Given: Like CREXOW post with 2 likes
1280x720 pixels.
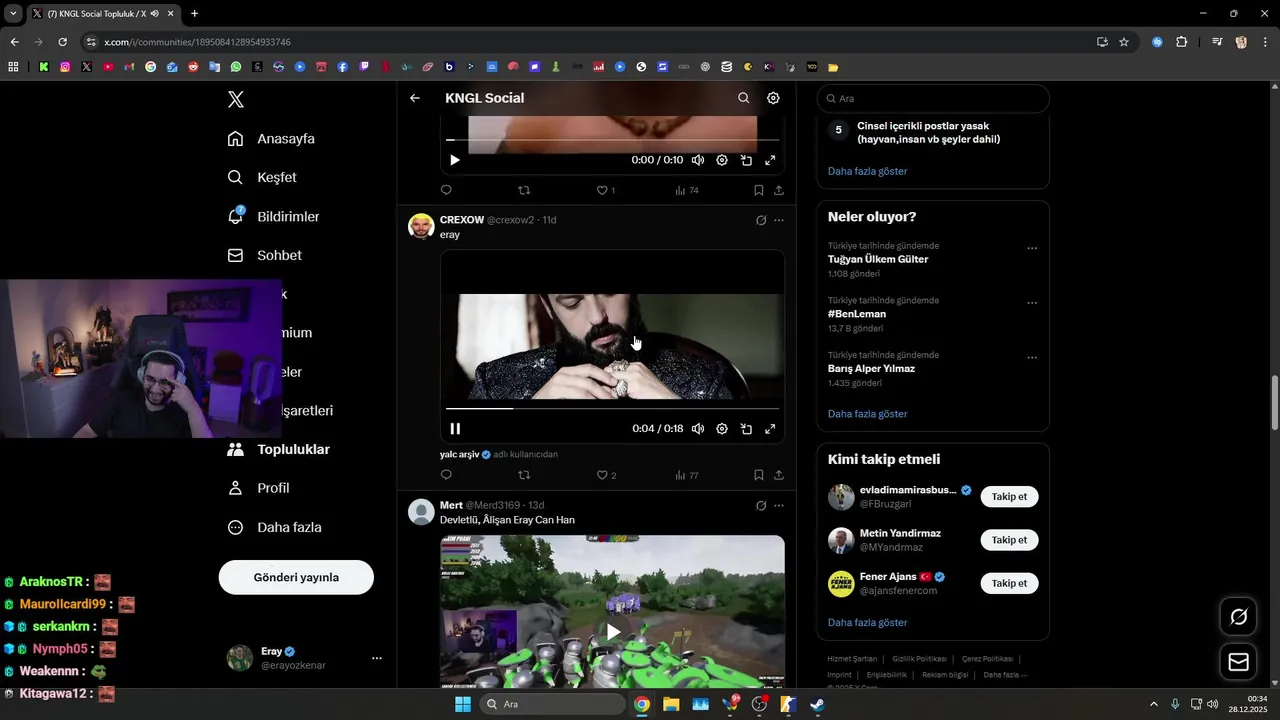Looking at the screenshot, I should coord(606,475).
